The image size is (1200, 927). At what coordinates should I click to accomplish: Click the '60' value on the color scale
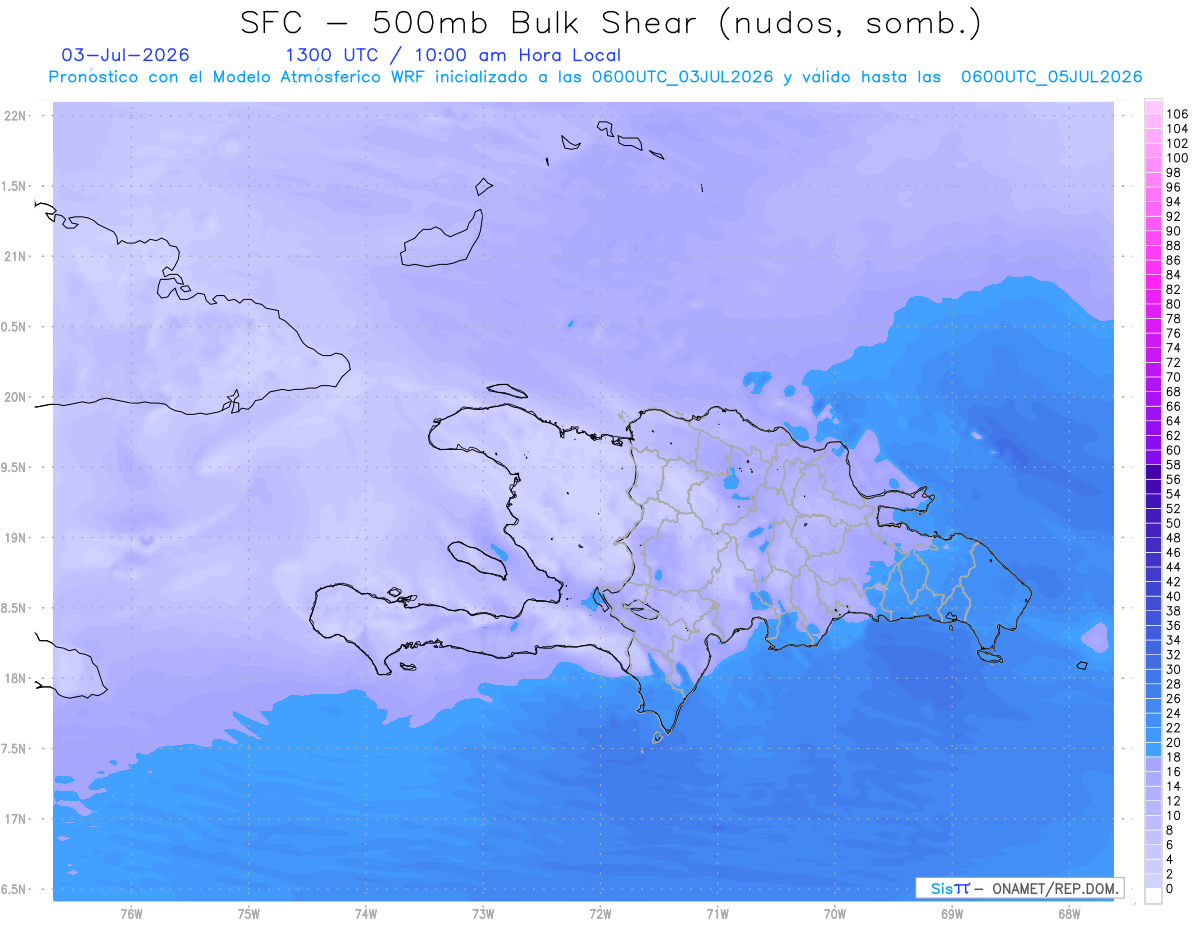(1173, 450)
